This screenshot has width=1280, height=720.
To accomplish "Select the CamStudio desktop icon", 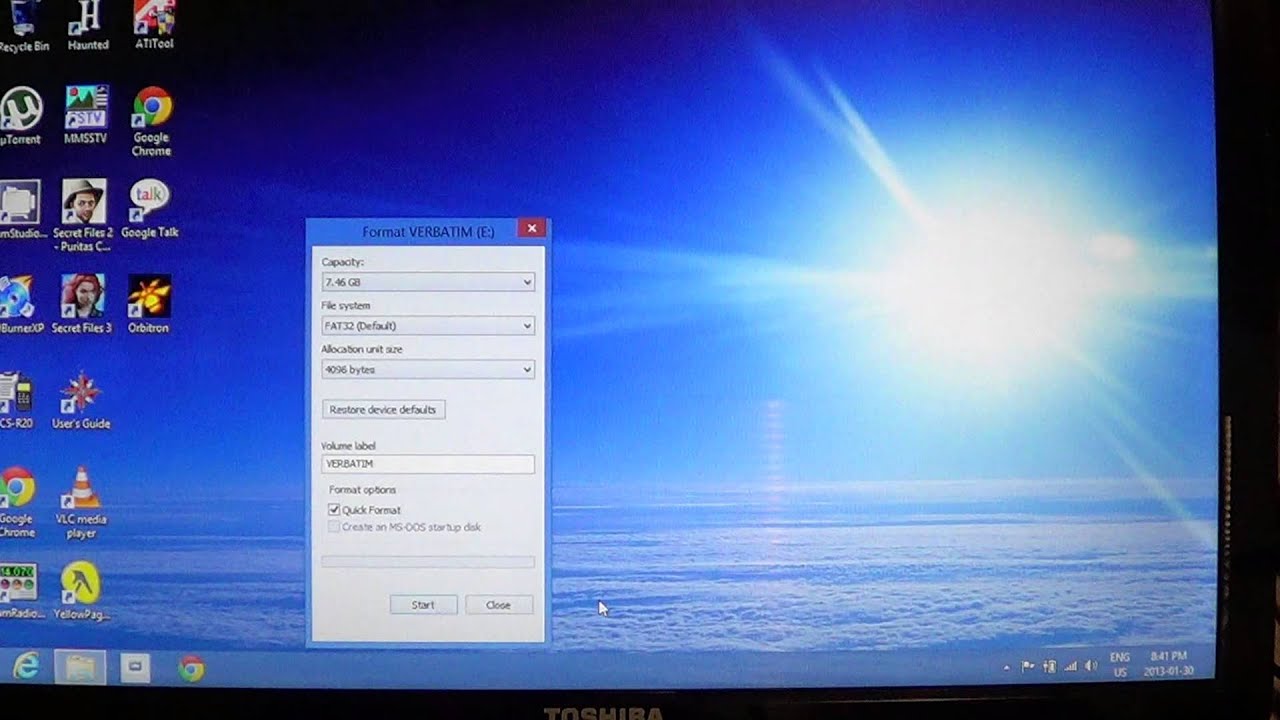I will tap(21, 209).
